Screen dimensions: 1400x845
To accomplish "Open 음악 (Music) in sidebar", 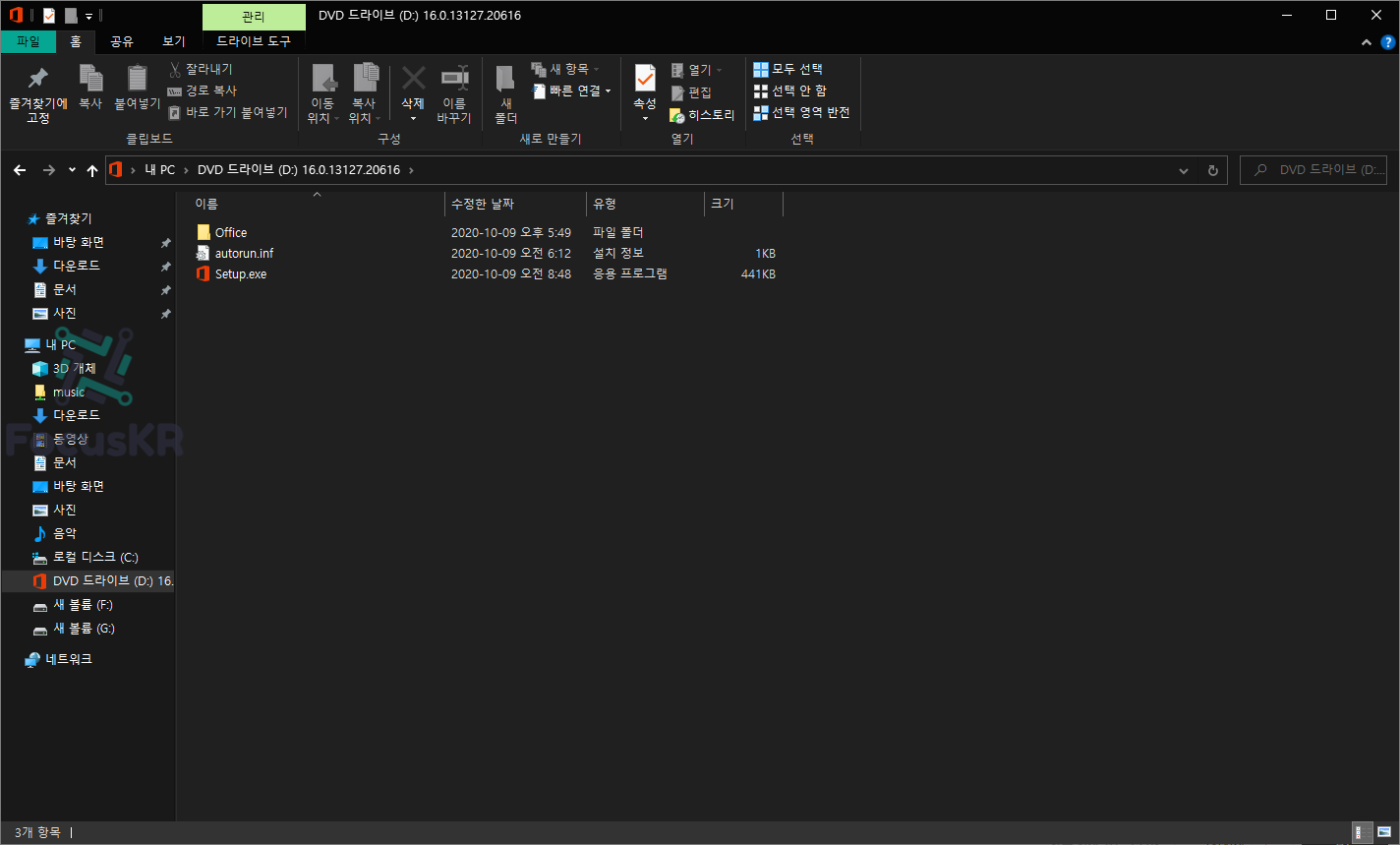I will (54, 533).
